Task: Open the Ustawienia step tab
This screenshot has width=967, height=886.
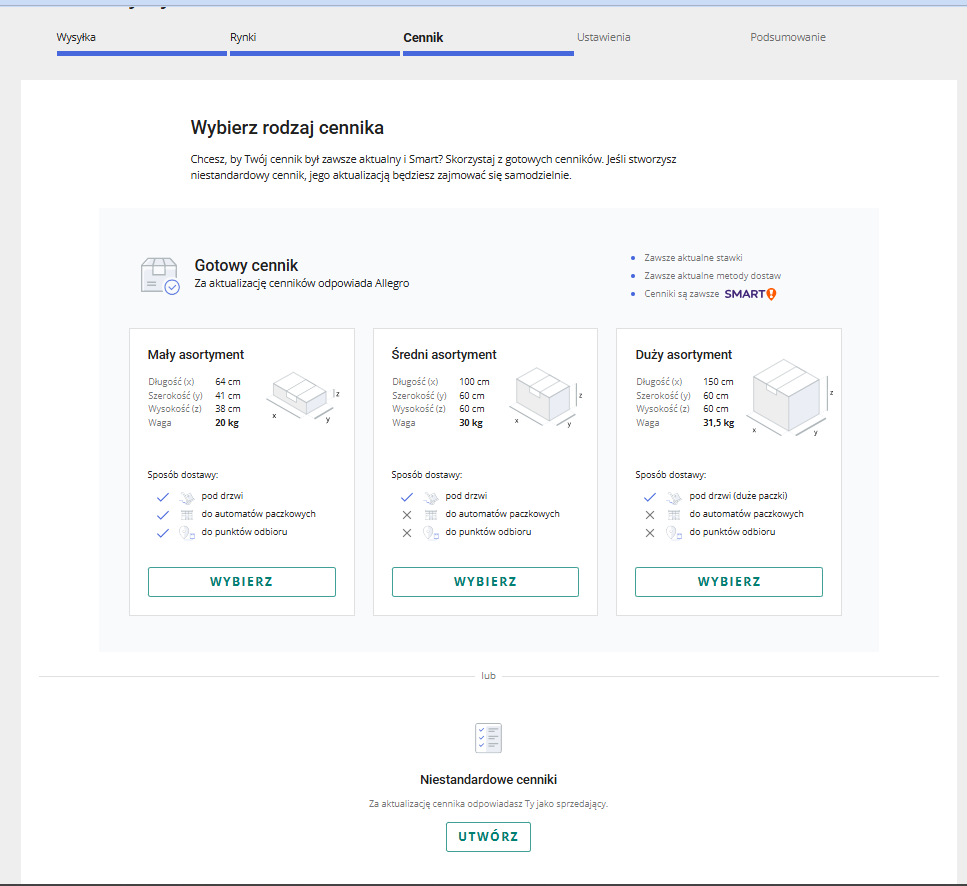Action: click(603, 38)
